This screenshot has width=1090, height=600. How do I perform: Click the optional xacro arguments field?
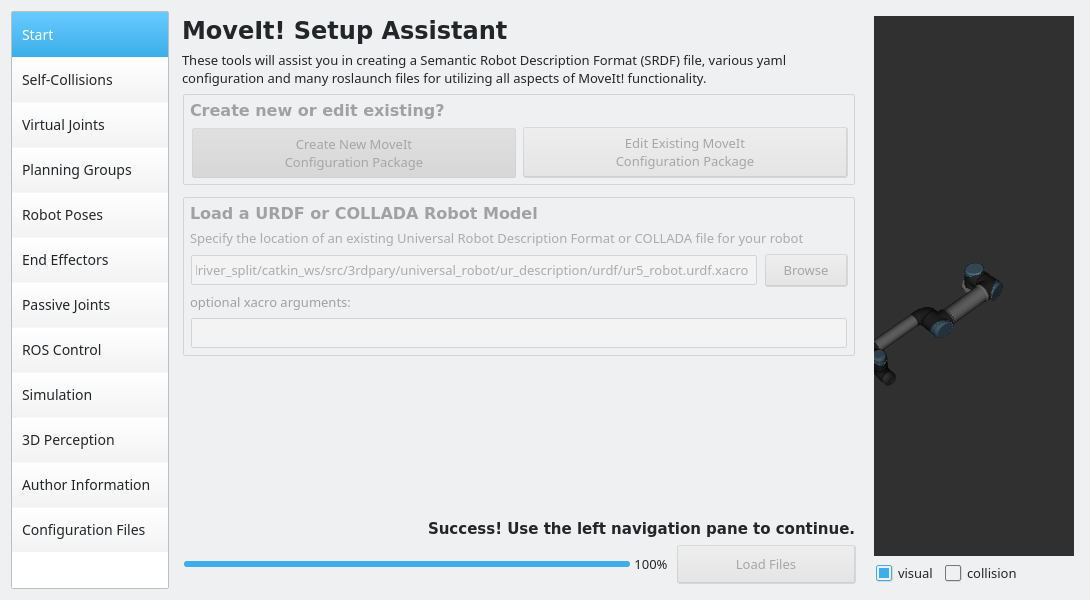coord(518,333)
